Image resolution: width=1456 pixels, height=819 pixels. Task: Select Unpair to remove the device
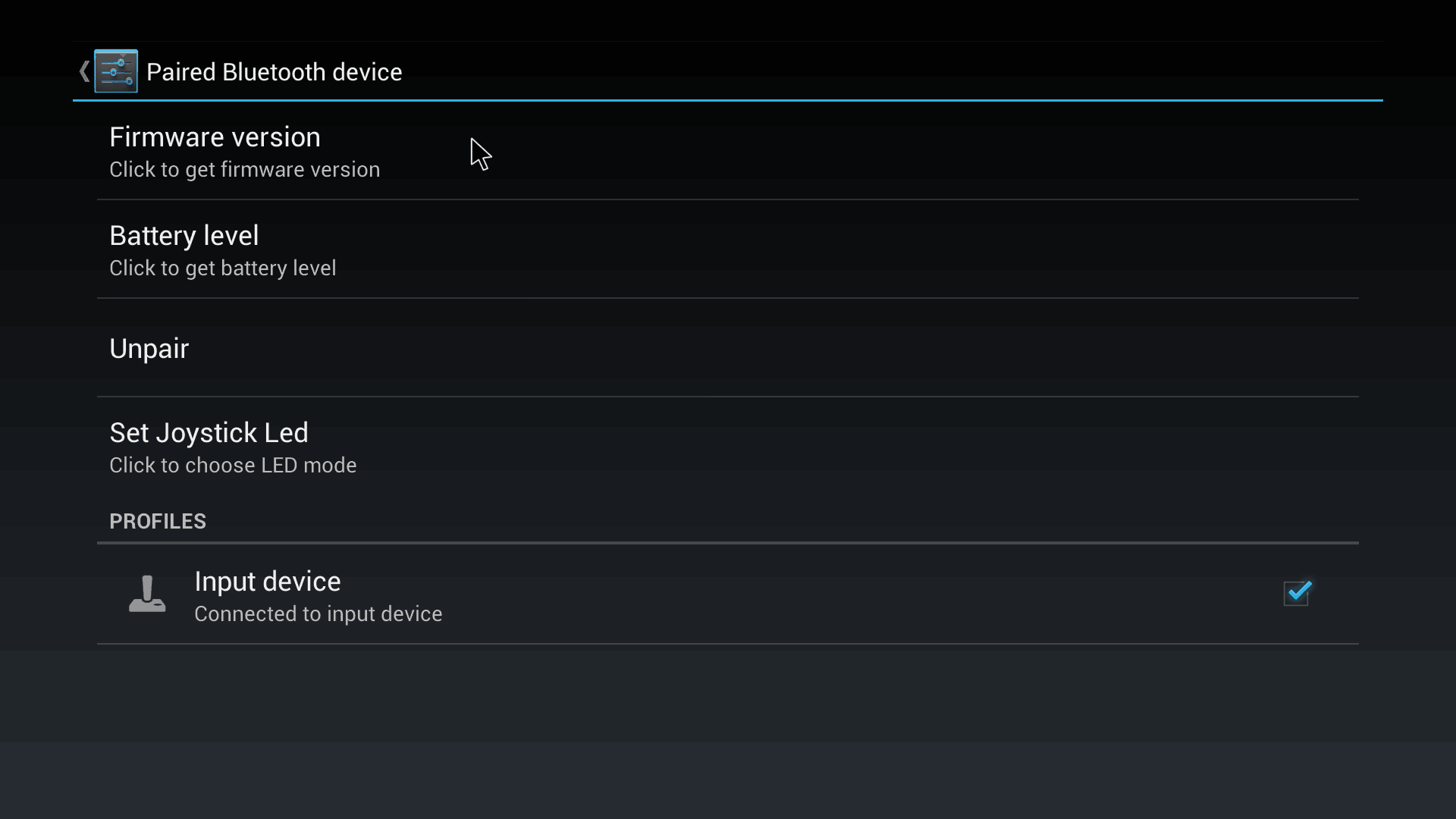pyautogui.click(x=728, y=348)
